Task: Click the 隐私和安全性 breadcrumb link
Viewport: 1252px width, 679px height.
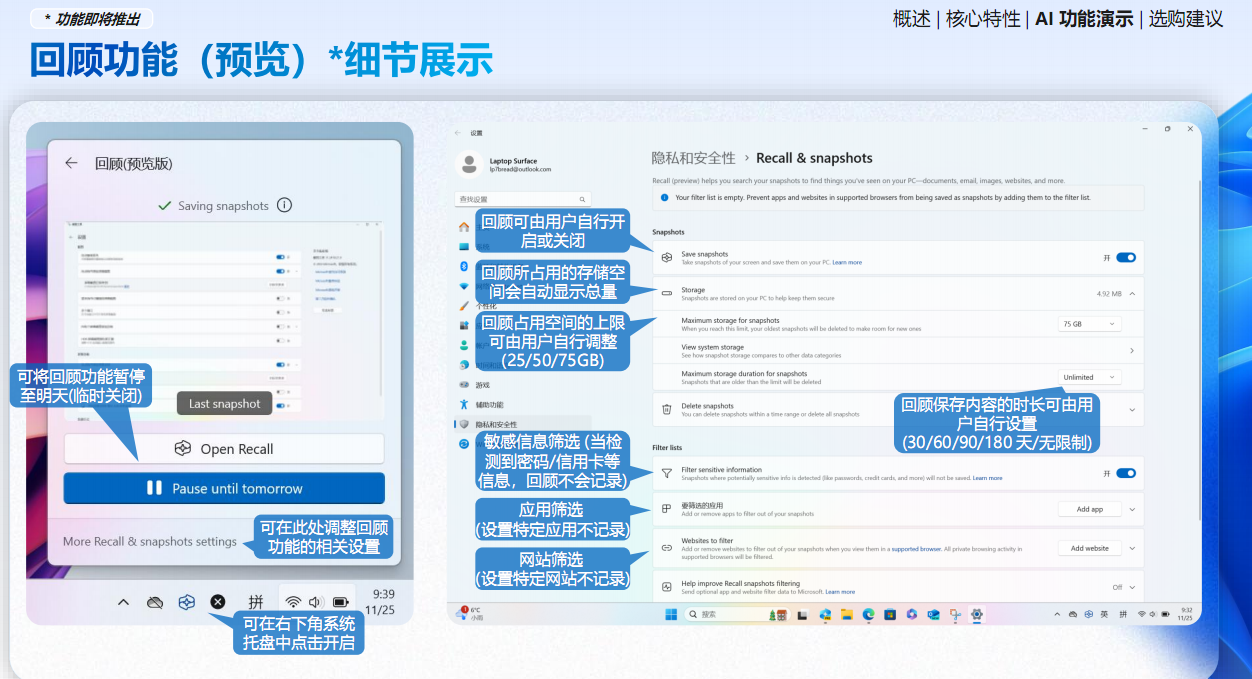Action: (x=693, y=158)
